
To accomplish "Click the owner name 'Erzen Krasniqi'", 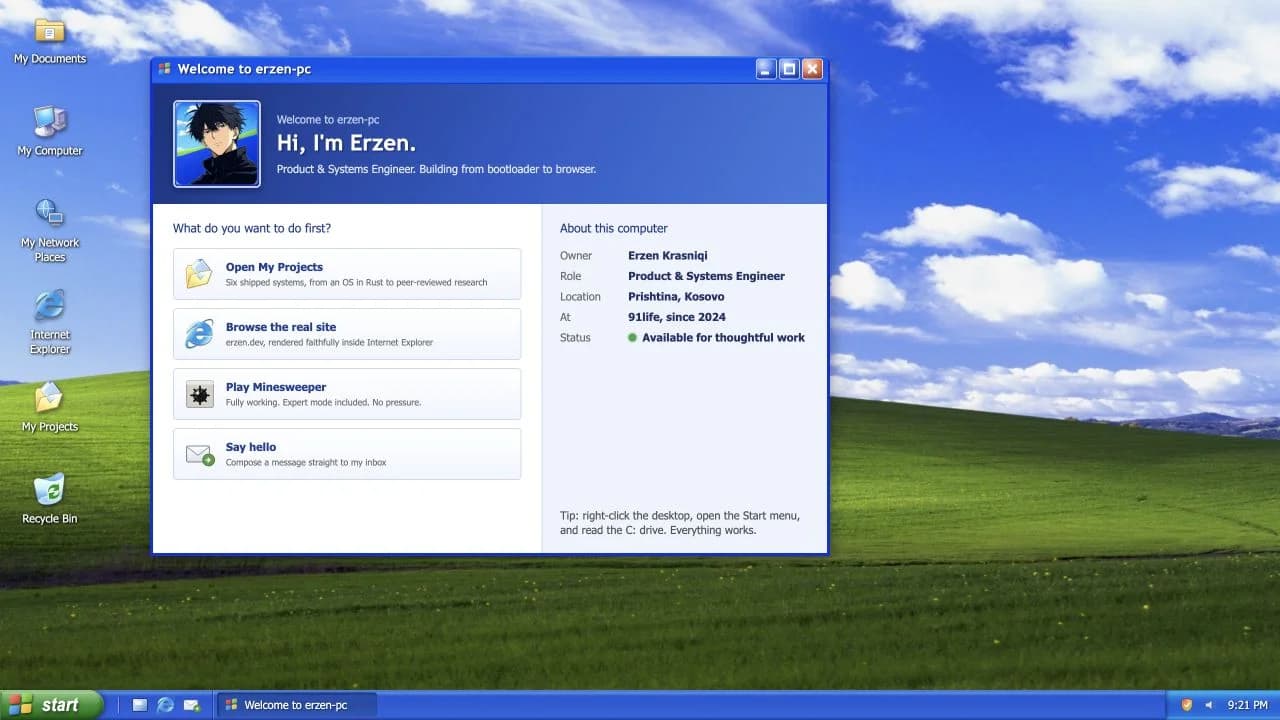I will click(668, 256).
